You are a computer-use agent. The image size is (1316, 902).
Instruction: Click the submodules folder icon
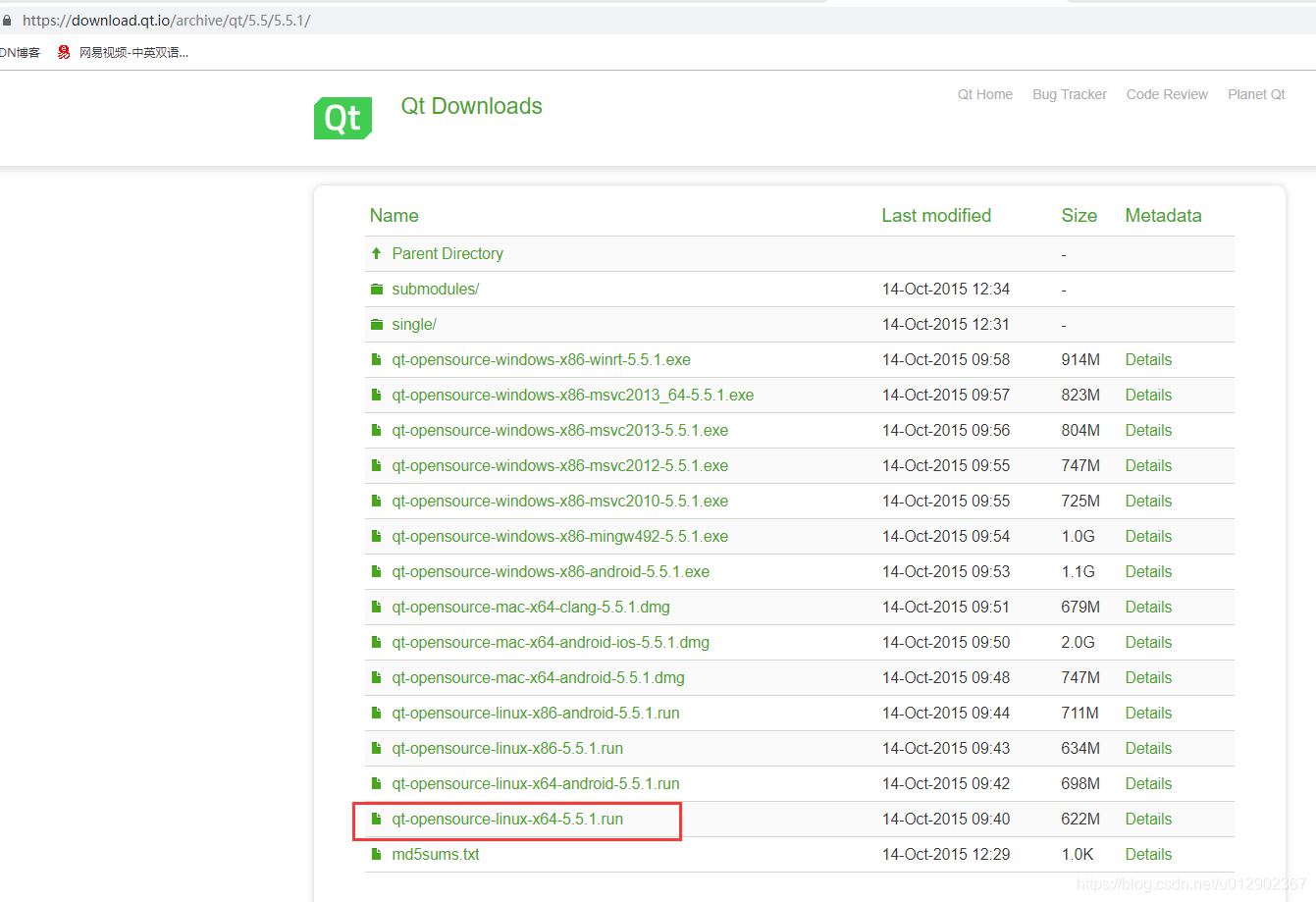[376, 290]
